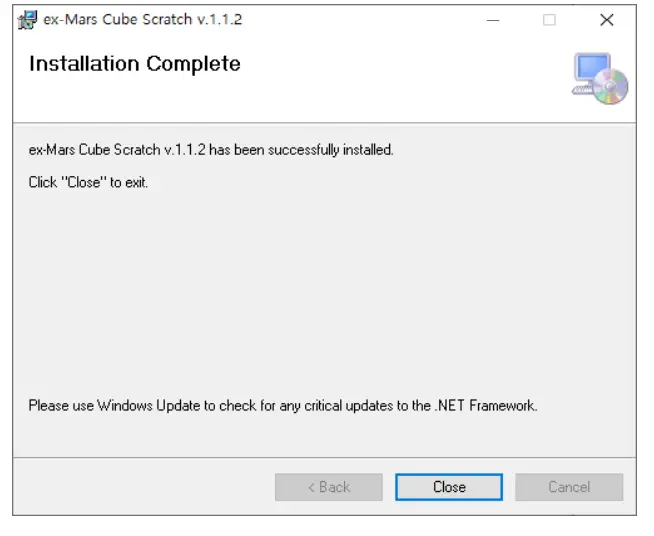Image resolution: width=654 pixels, height=536 pixels.
Task: Click the 'Click "Close" to exit' line
Action: pos(88,182)
